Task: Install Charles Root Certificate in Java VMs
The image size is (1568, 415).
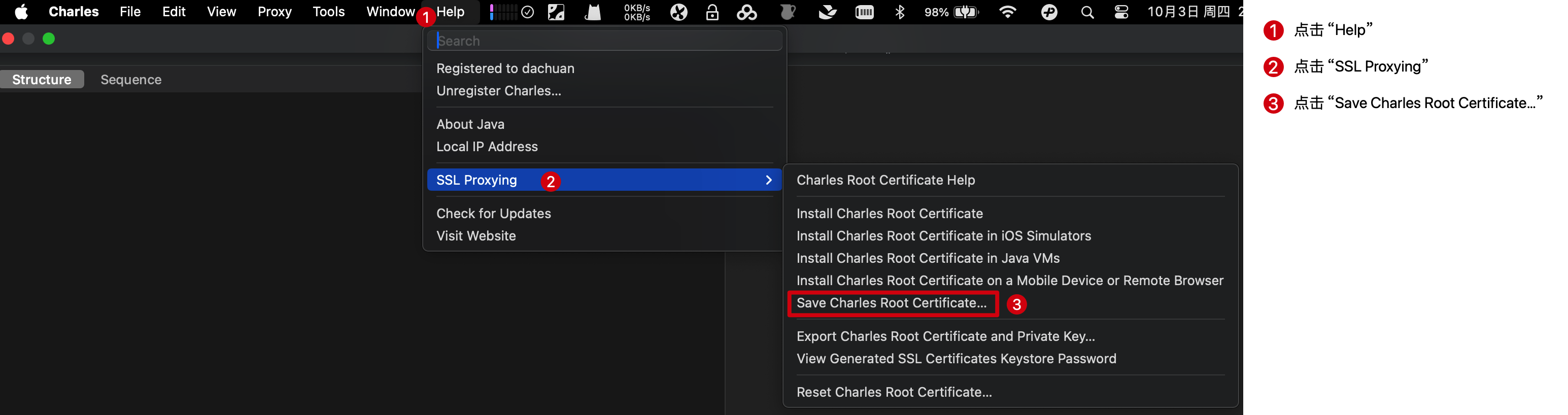Action: pyautogui.click(x=928, y=259)
